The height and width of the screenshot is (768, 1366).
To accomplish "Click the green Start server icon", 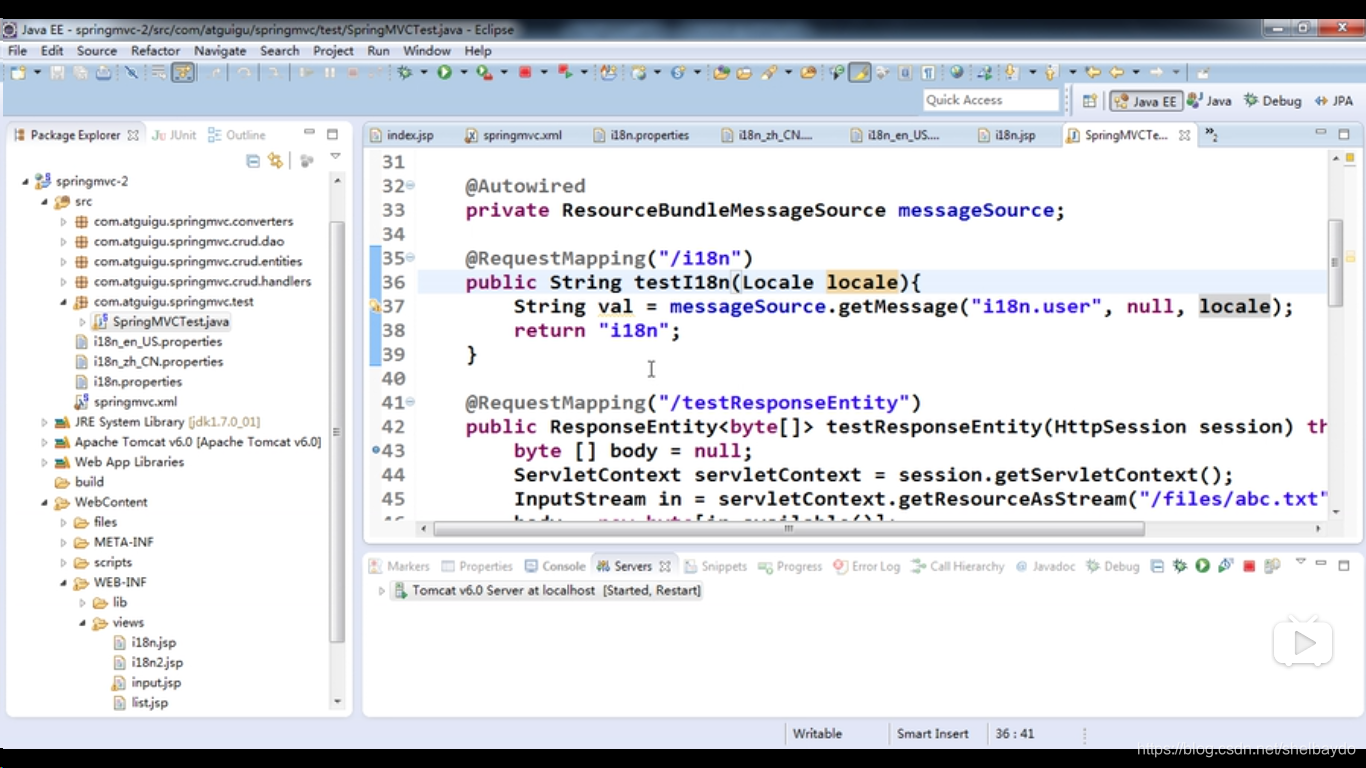I will pos(1202,566).
